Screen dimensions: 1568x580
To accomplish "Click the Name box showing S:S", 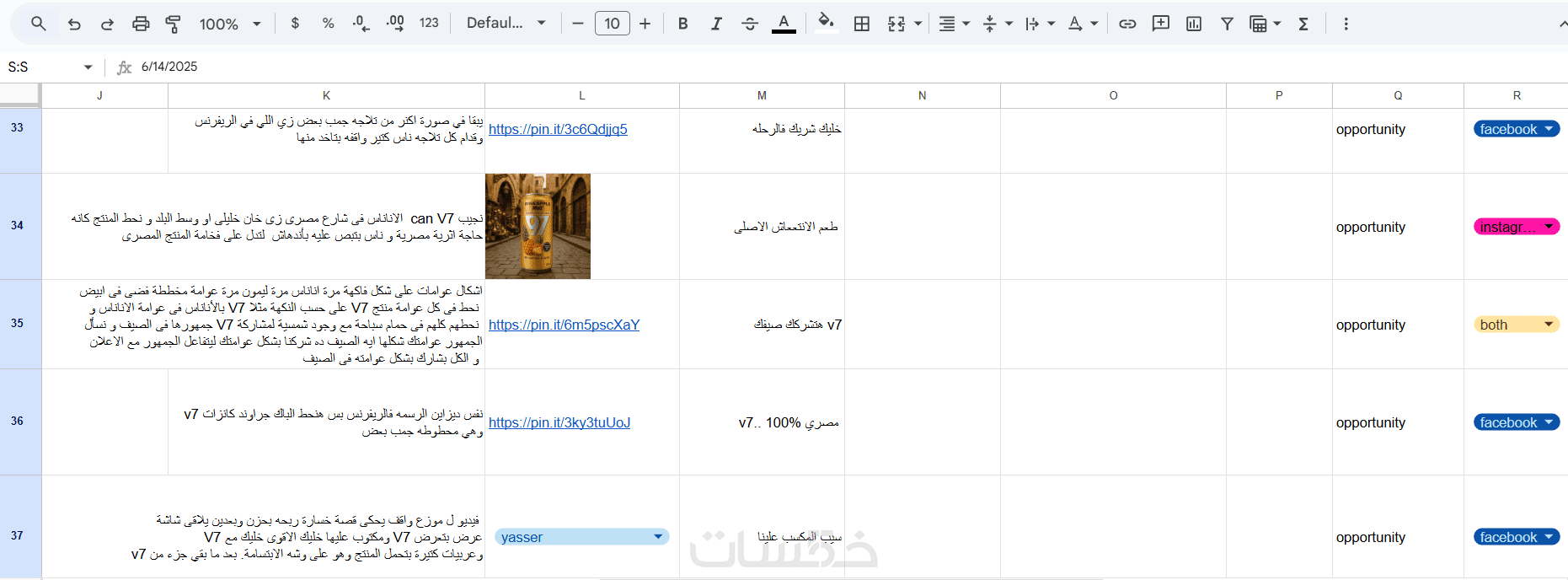I will pyautogui.click(x=42, y=67).
